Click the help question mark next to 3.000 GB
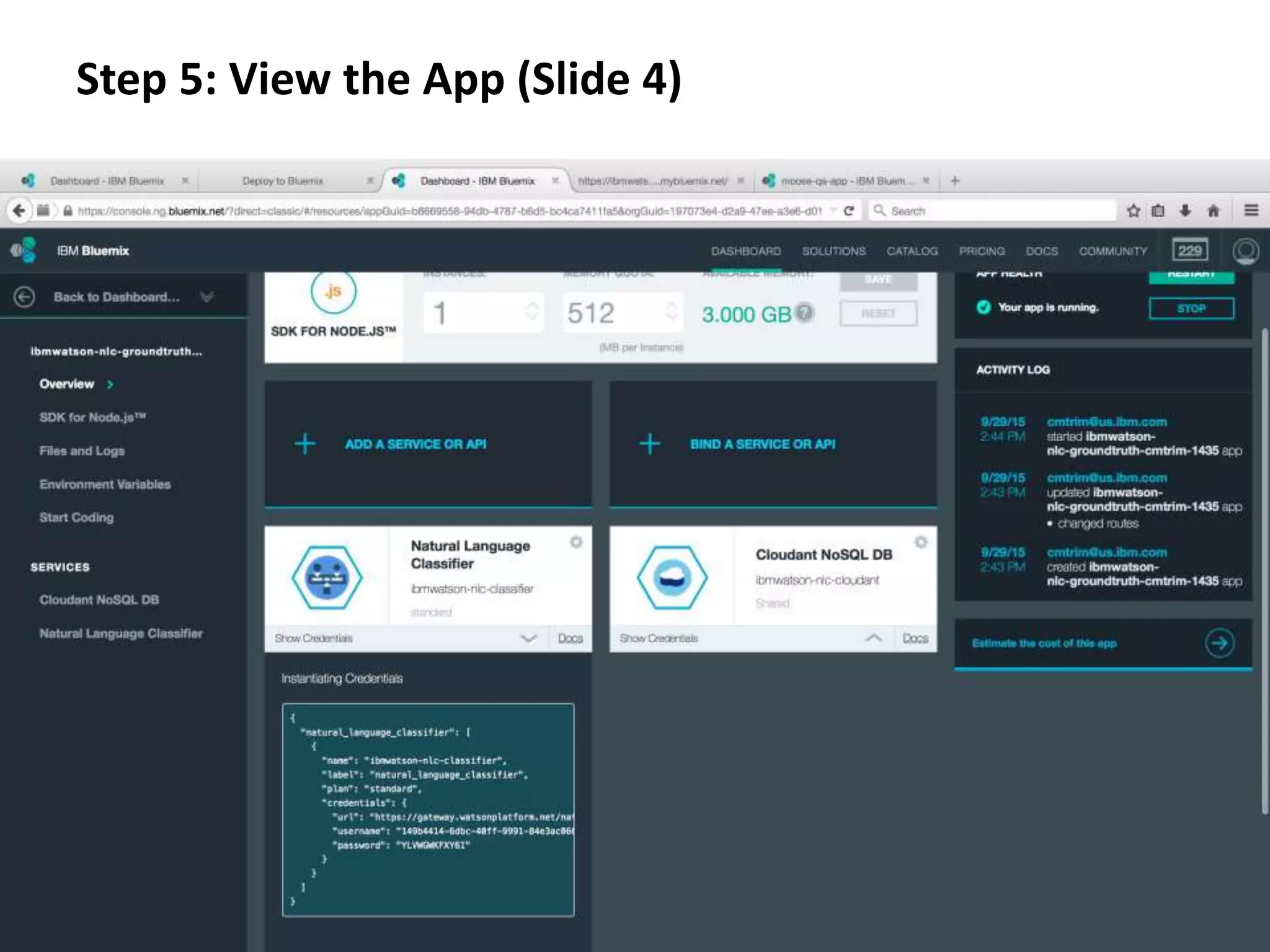1270x952 pixels. [x=804, y=312]
